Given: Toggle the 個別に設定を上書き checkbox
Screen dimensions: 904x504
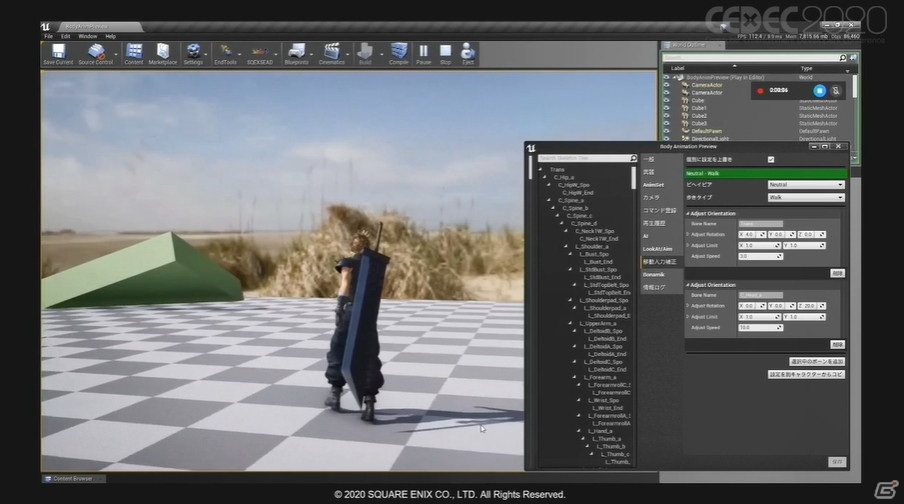Looking at the screenshot, I should 771,160.
